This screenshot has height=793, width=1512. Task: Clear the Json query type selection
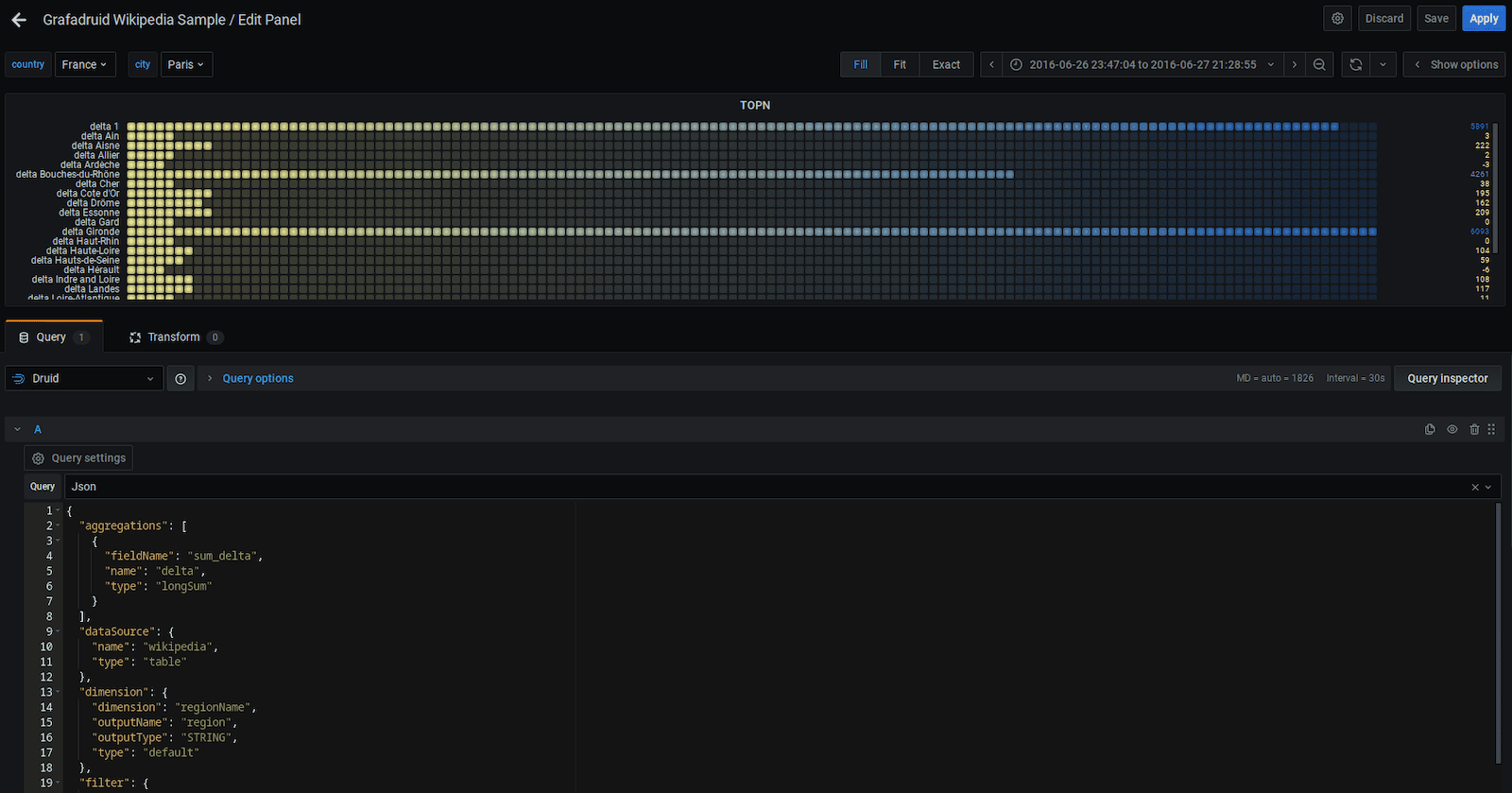(x=1475, y=487)
